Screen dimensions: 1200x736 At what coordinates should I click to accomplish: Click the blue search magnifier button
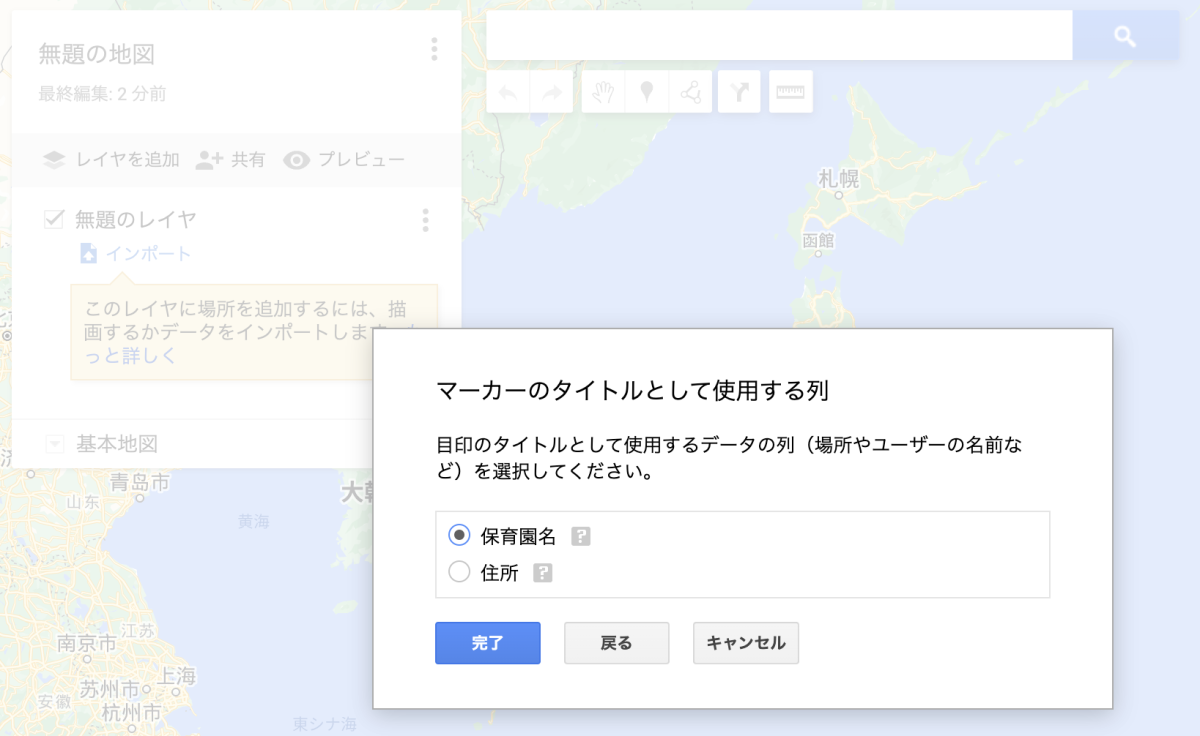1125,37
